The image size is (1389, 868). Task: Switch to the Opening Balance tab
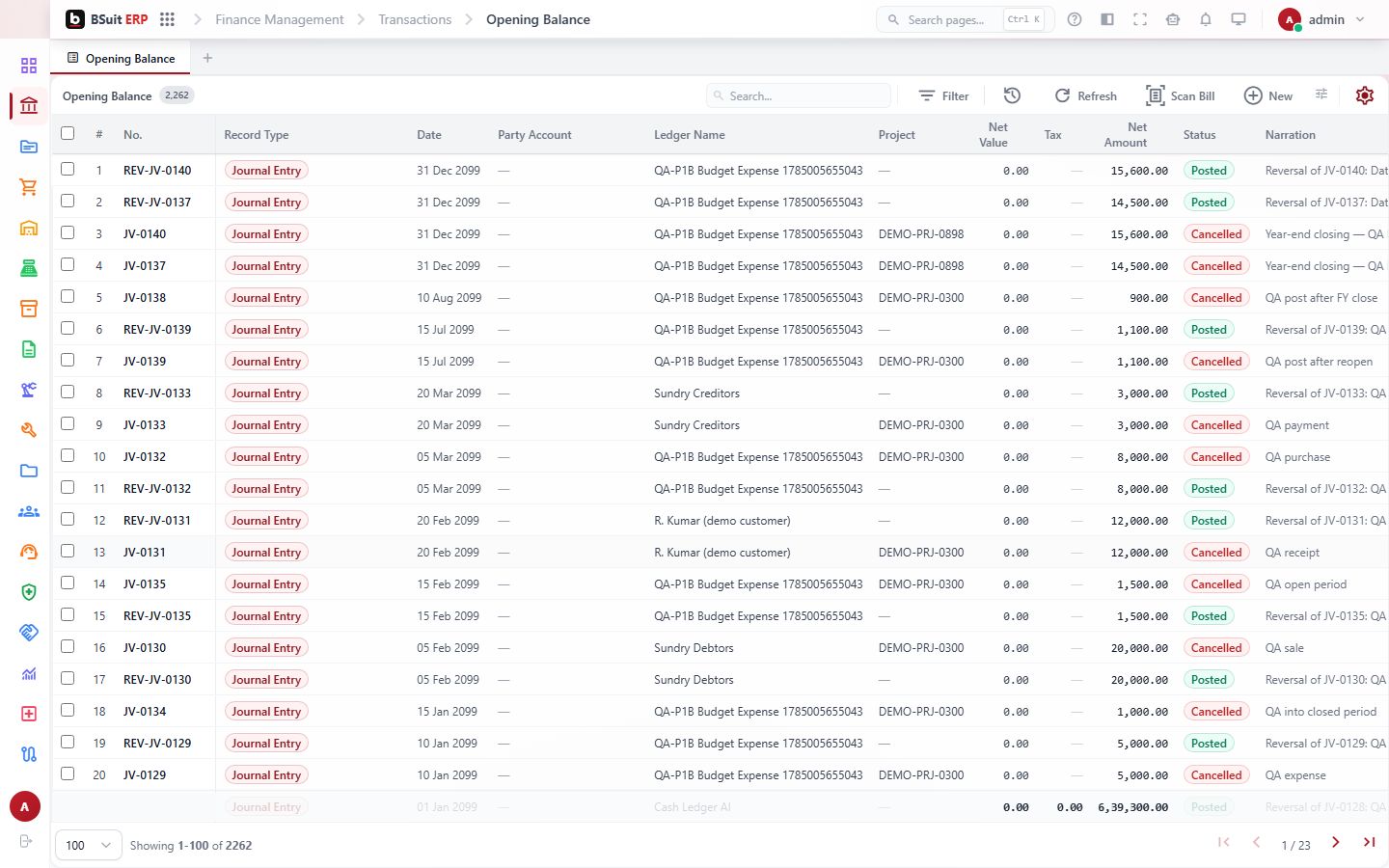coord(121,58)
